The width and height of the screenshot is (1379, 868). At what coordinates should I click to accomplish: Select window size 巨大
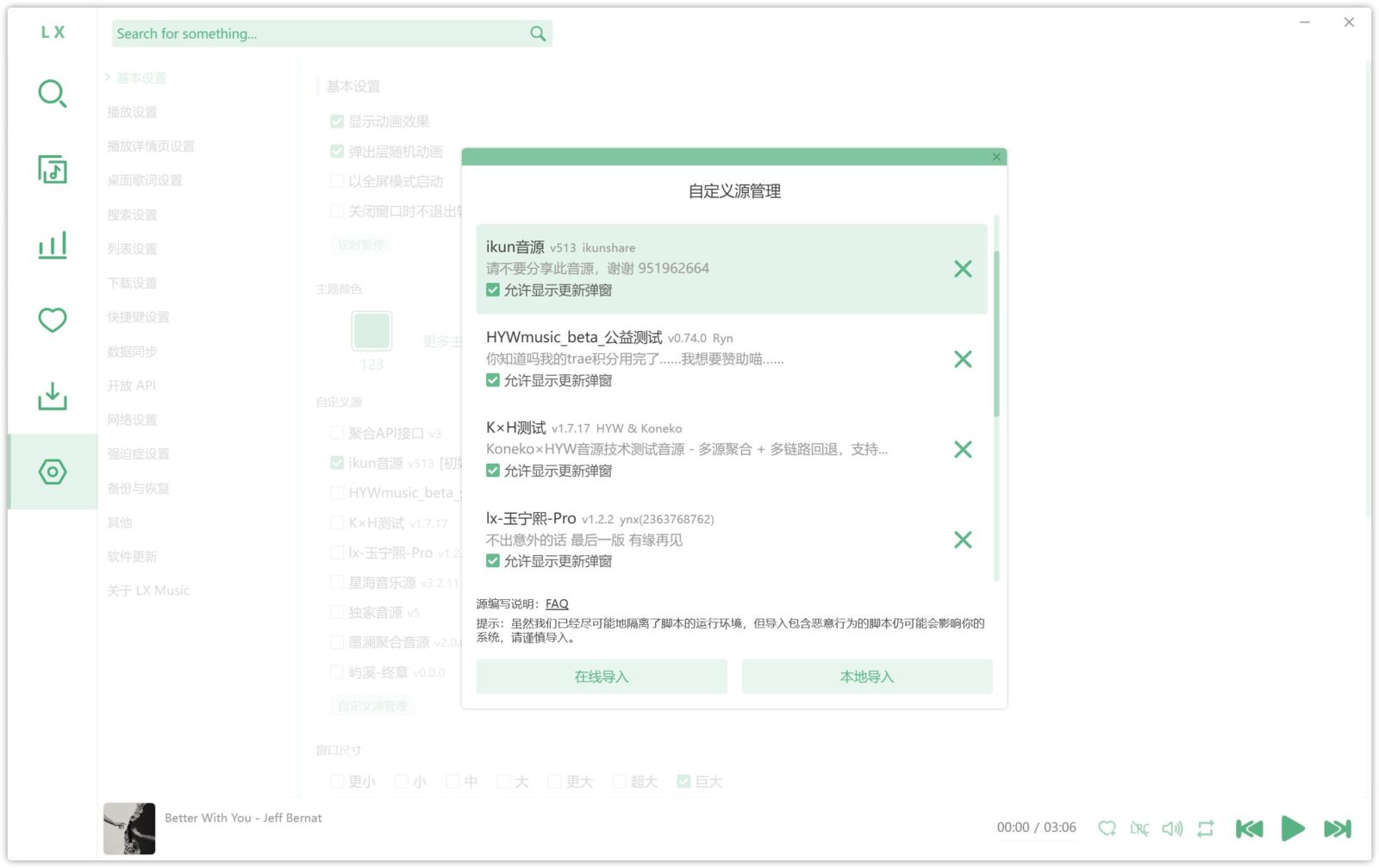point(683,782)
